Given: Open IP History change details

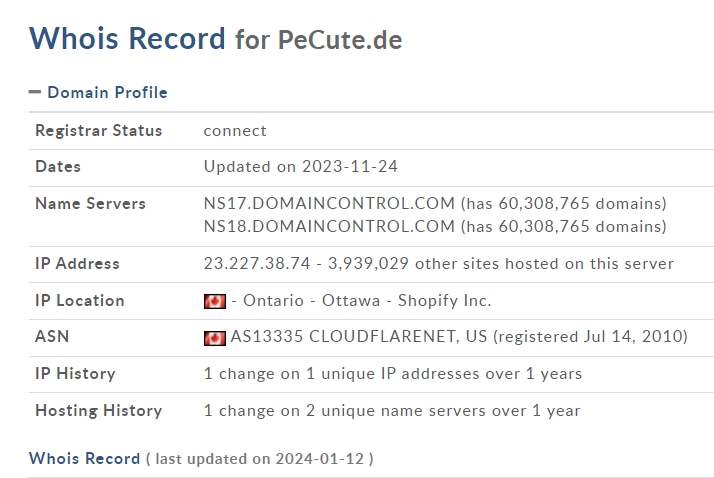Looking at the screenshot, I should coord(393,374).
